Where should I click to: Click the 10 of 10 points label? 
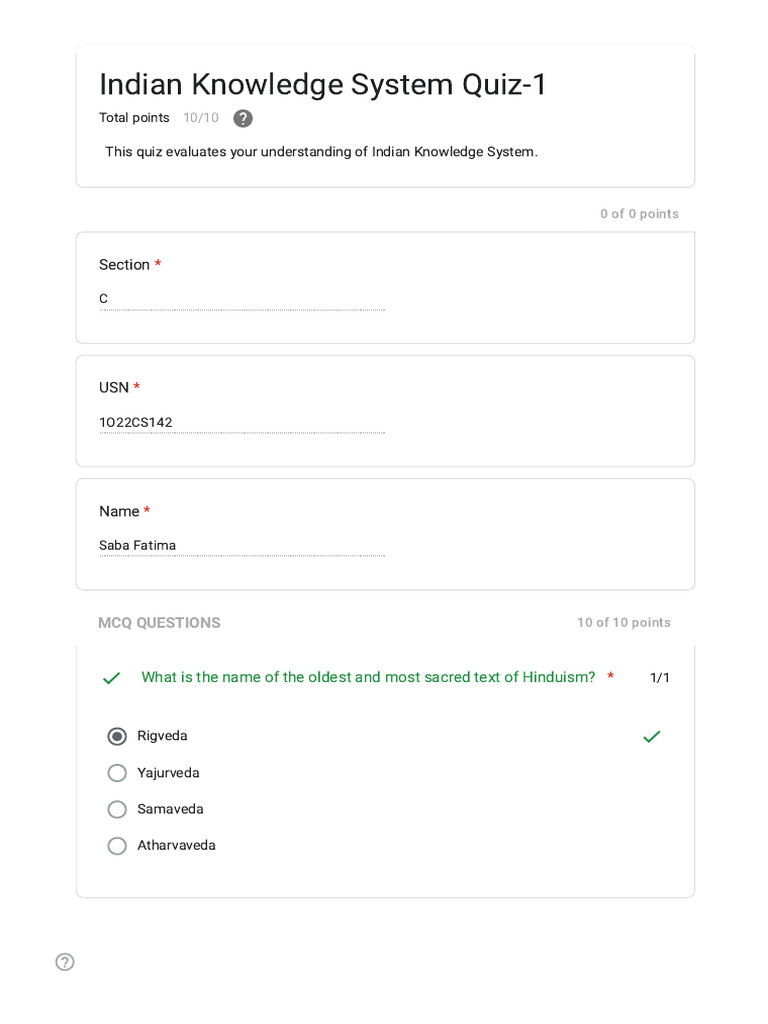[623, 622]
